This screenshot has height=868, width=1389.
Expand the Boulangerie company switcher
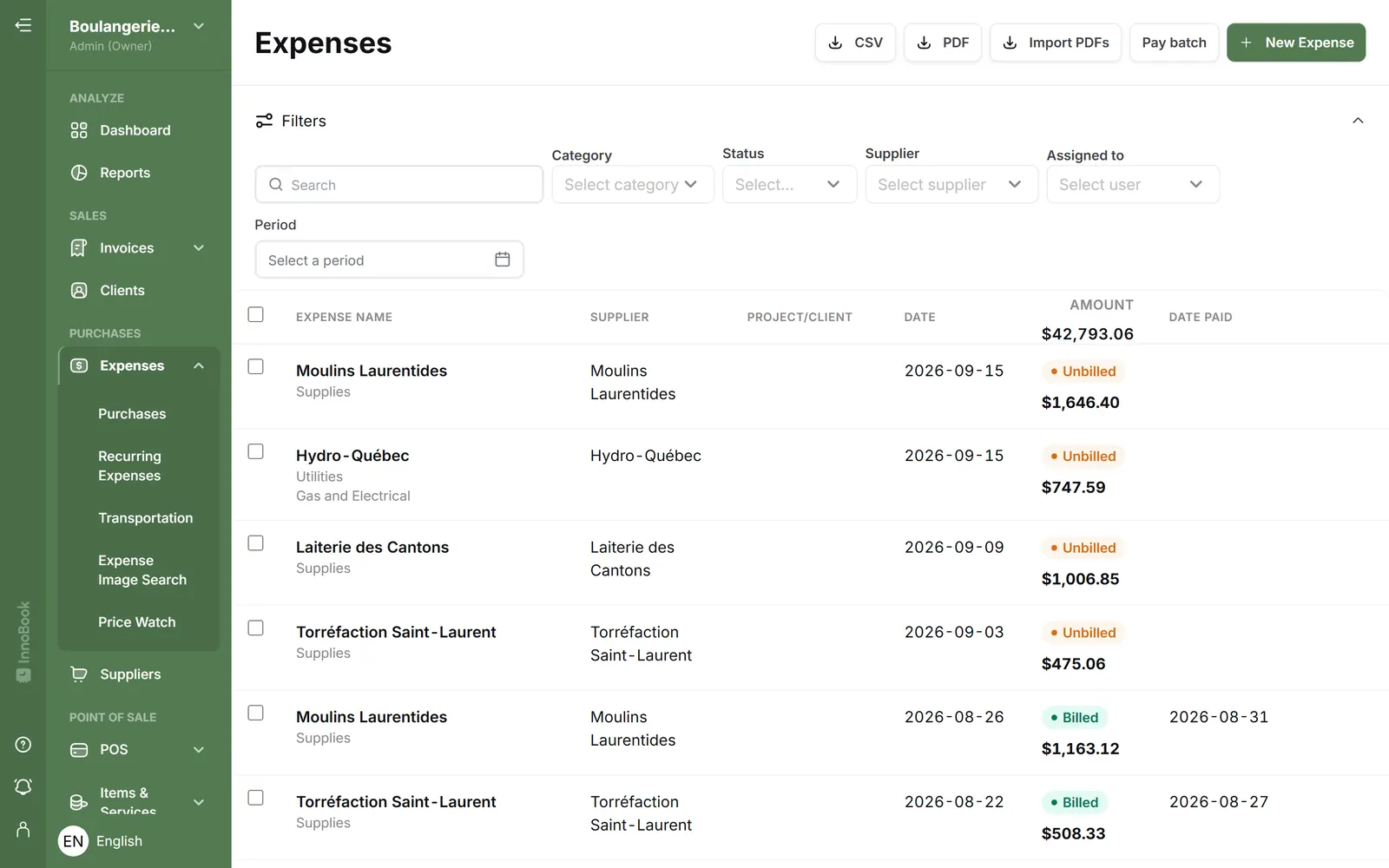click(199, 26)
